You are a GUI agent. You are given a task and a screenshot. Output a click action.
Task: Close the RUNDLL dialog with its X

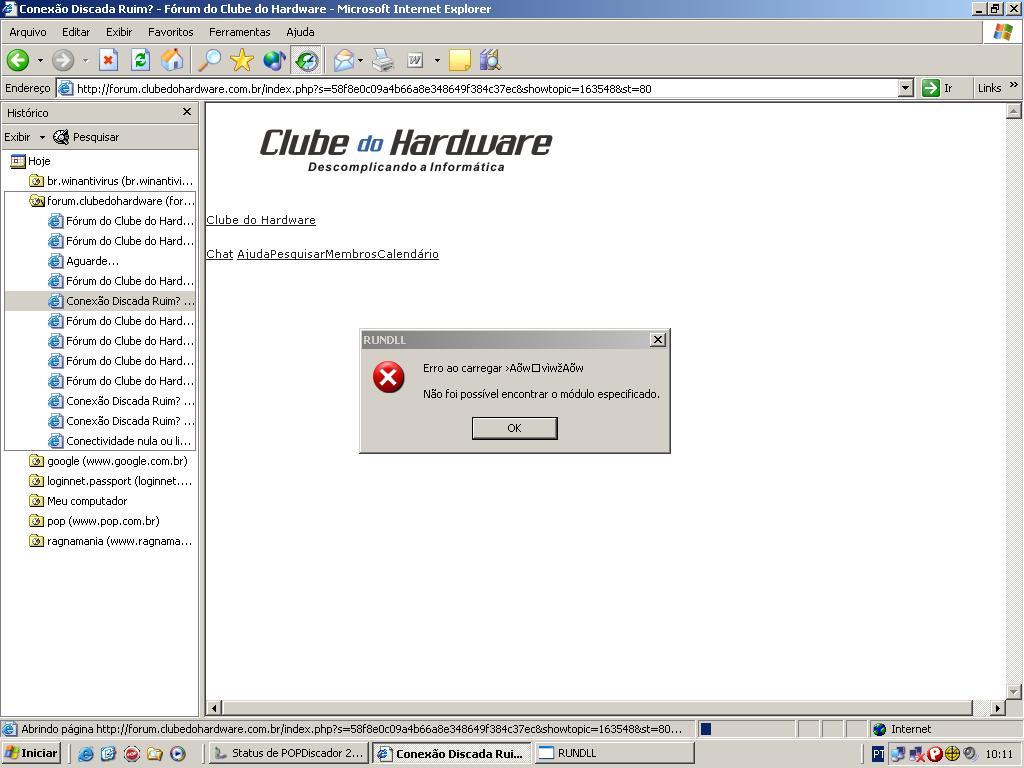[x=658, y=340]
